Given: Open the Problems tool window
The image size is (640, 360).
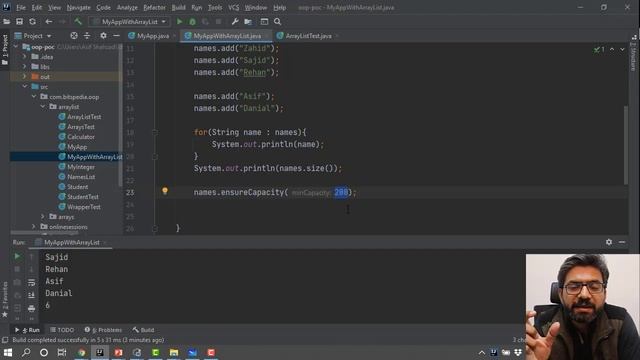Looking at the screenshot, I should [103, 330].
